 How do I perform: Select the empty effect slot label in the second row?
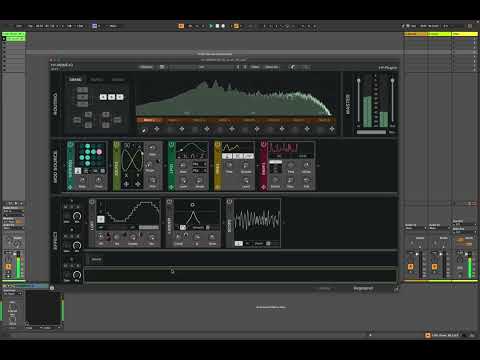pyautogui.click(x=96, y=259)
